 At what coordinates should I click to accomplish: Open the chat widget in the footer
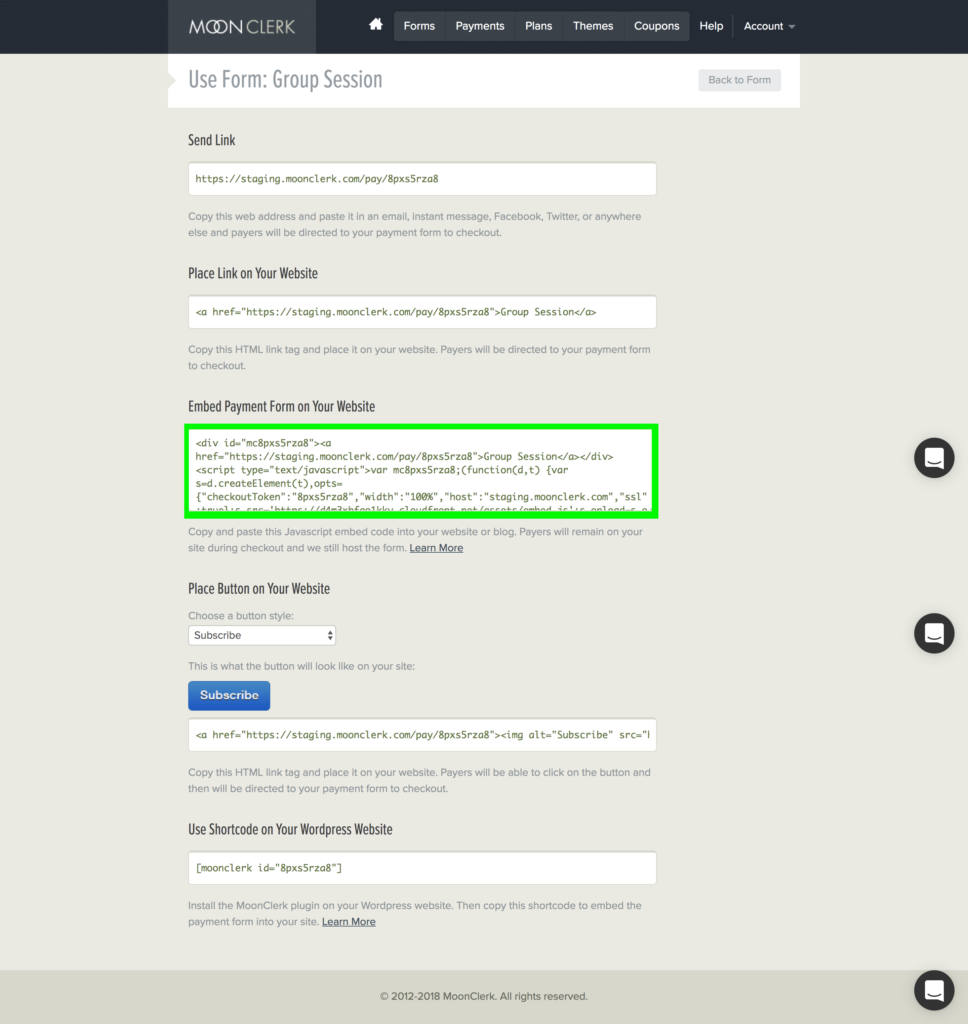click(934, 990)
